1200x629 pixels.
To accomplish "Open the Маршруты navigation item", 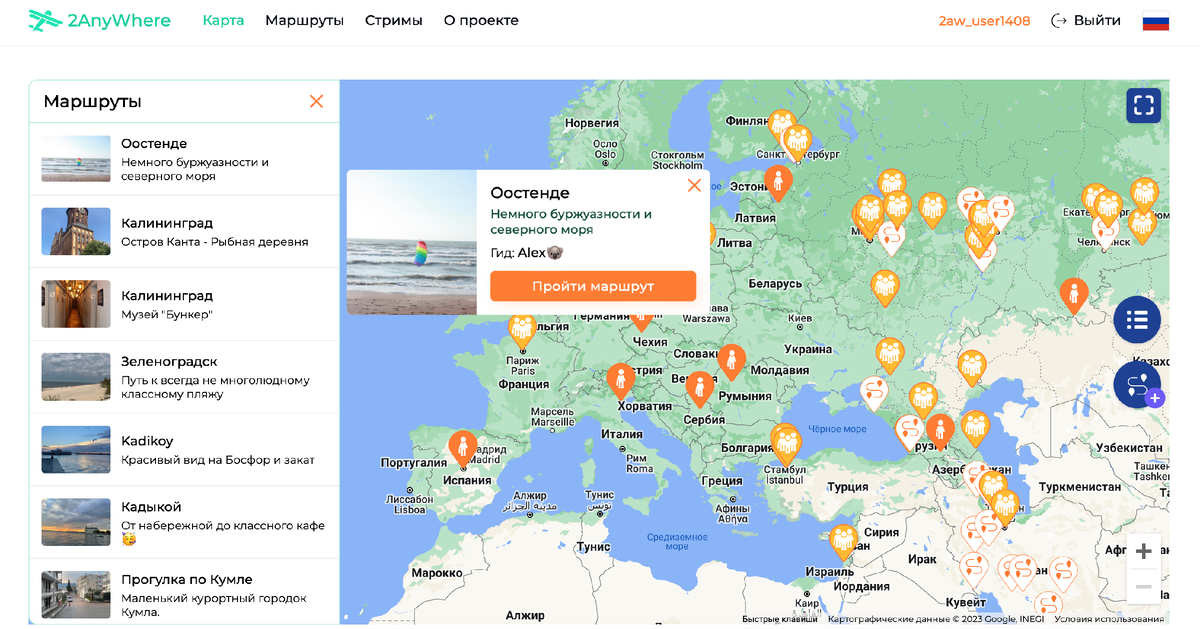I will click(304, 20).
